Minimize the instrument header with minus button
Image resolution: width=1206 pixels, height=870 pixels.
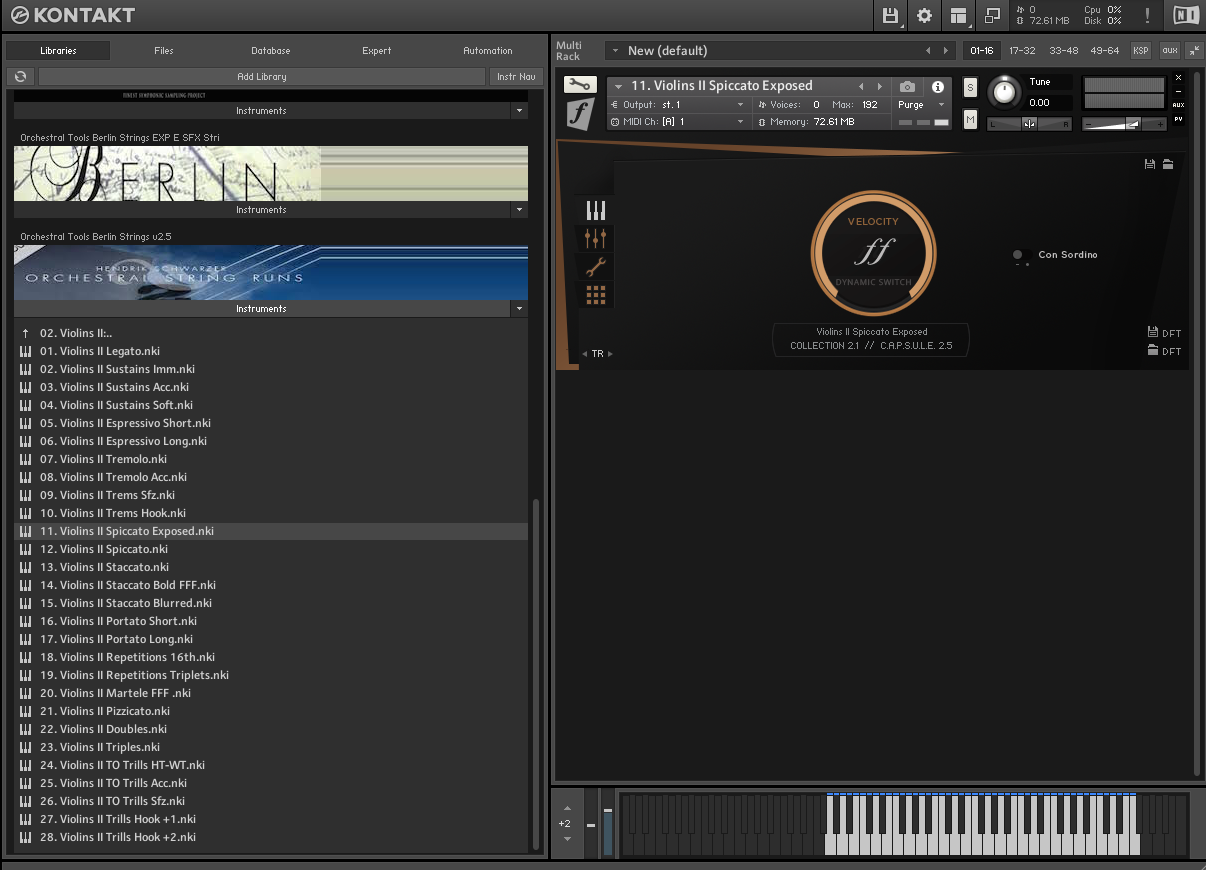click(1178, 91)
